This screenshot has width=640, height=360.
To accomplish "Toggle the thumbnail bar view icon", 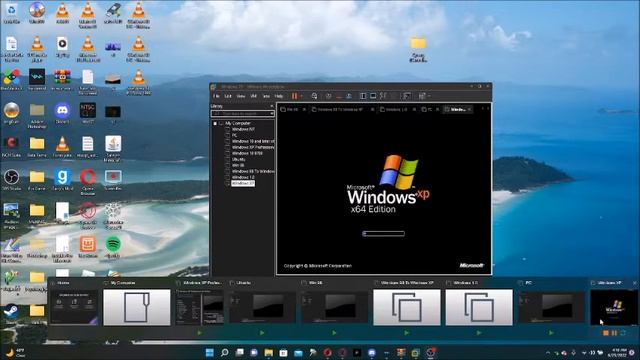I will pyautogui.click(x=373, y=96).
